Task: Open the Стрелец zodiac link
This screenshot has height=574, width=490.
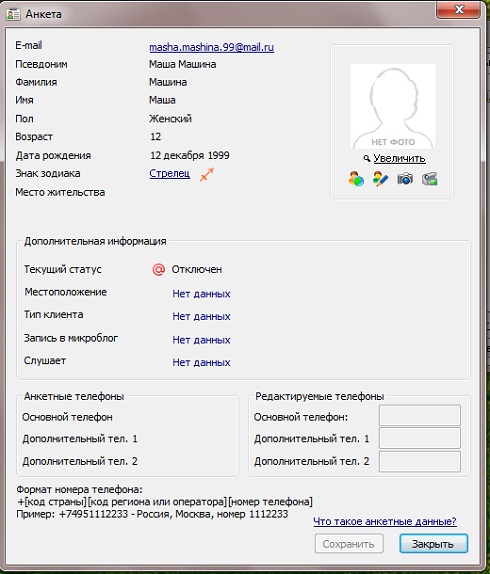Action: tap(169, 174)
